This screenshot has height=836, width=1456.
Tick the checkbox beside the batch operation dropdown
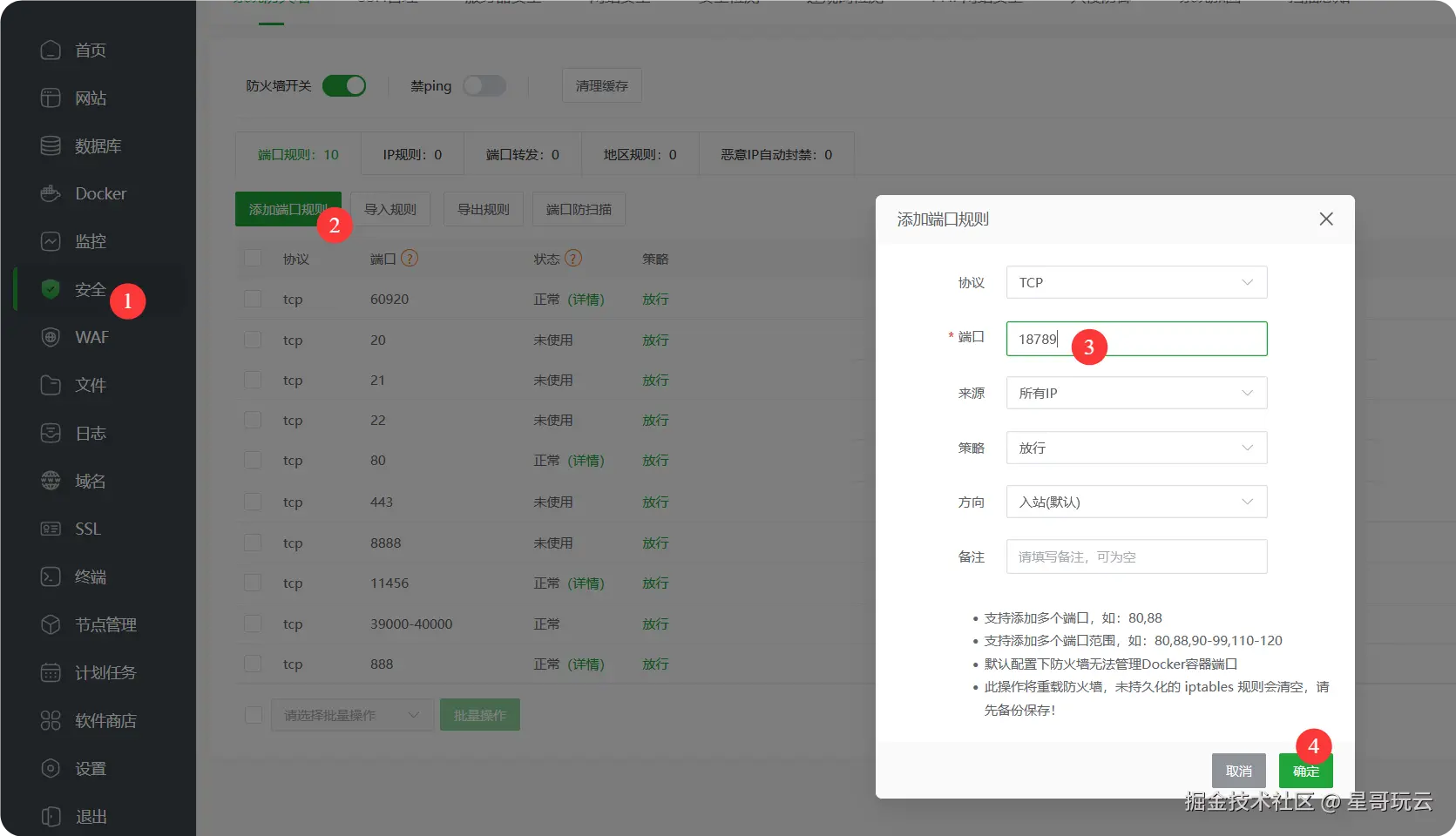pyautogui.click(x=254, y=715)
